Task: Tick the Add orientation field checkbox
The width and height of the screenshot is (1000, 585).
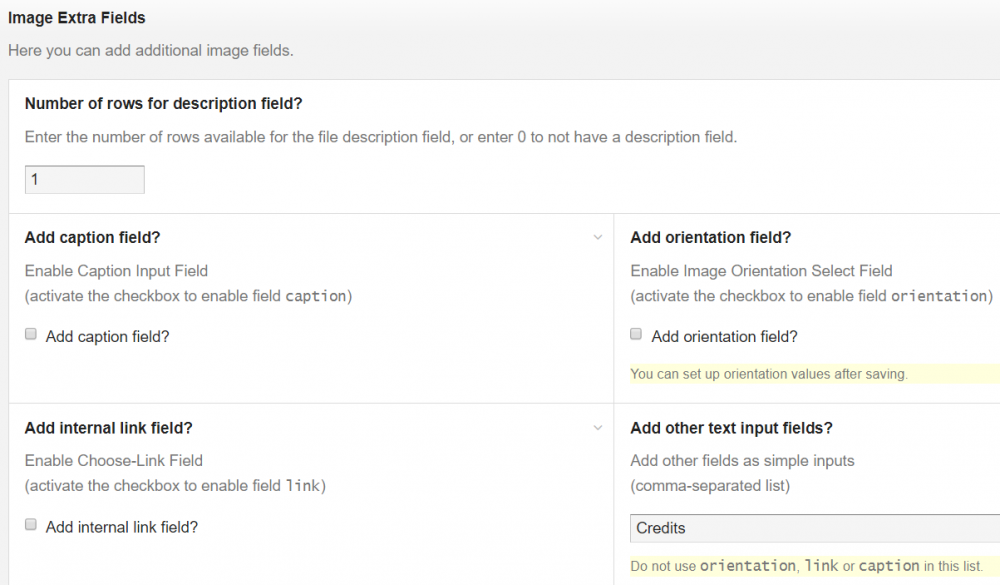Action: tap(637, 335)
